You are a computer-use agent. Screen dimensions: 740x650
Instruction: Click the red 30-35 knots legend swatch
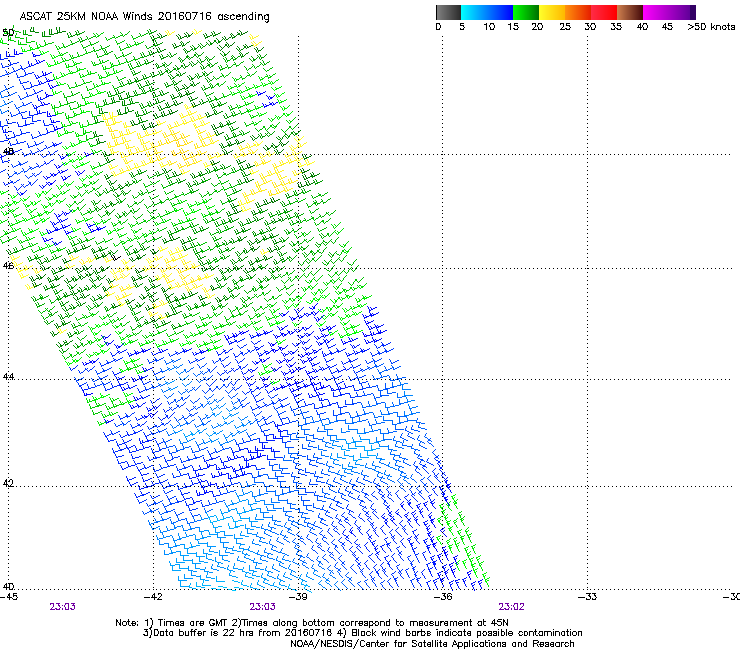(x=604, y=12)
